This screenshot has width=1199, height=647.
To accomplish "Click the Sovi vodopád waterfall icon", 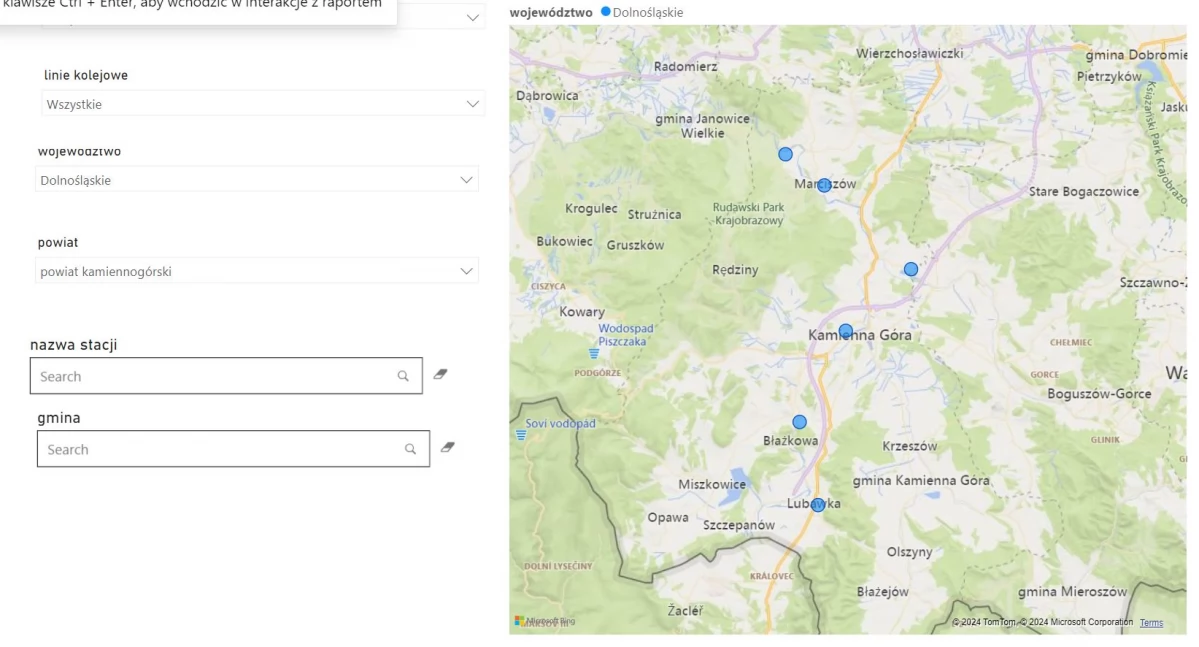I will (x=521, y=435).
